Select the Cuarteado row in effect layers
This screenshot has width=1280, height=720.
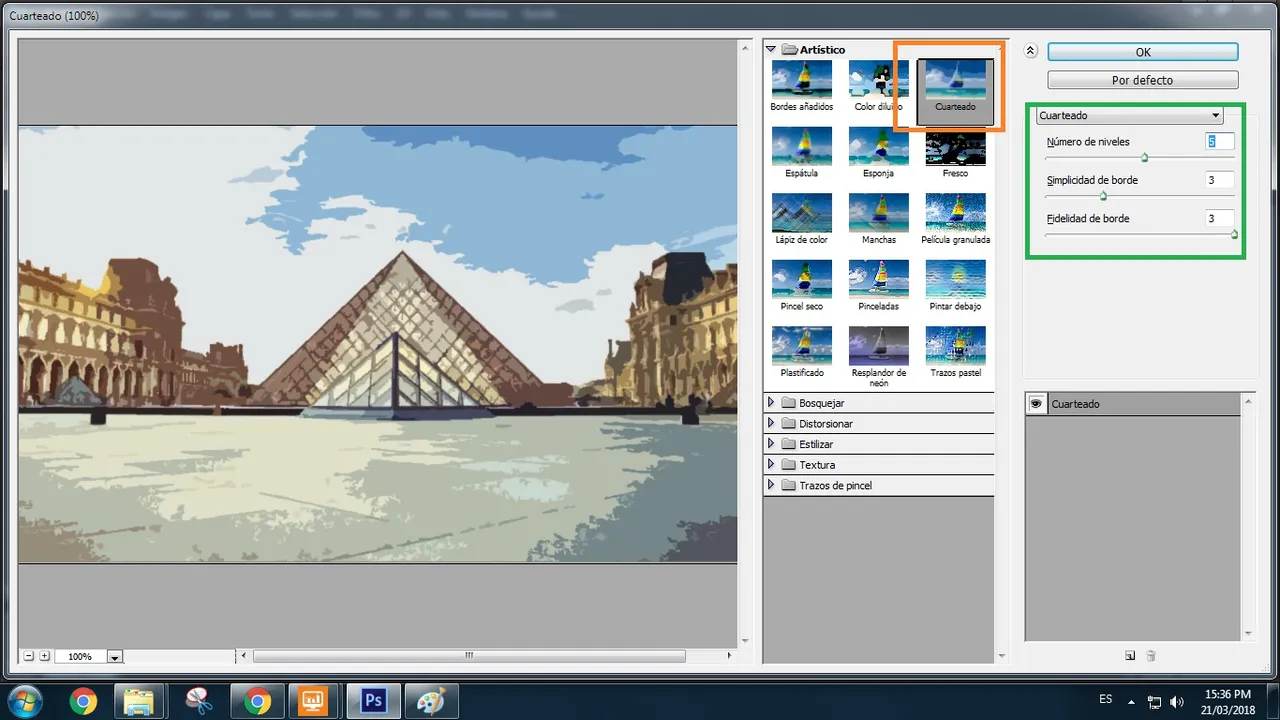(1133, 404)
